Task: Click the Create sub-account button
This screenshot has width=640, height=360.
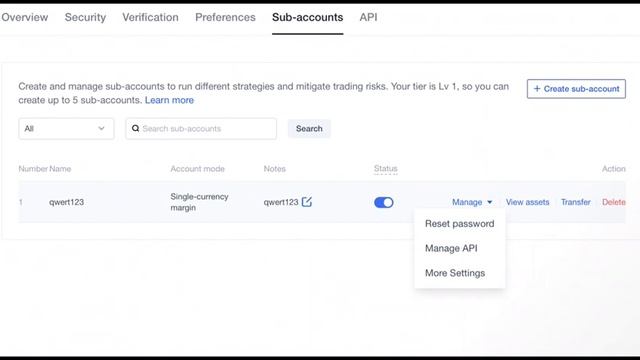Action: pyautogui.click(x=576, y=89)
